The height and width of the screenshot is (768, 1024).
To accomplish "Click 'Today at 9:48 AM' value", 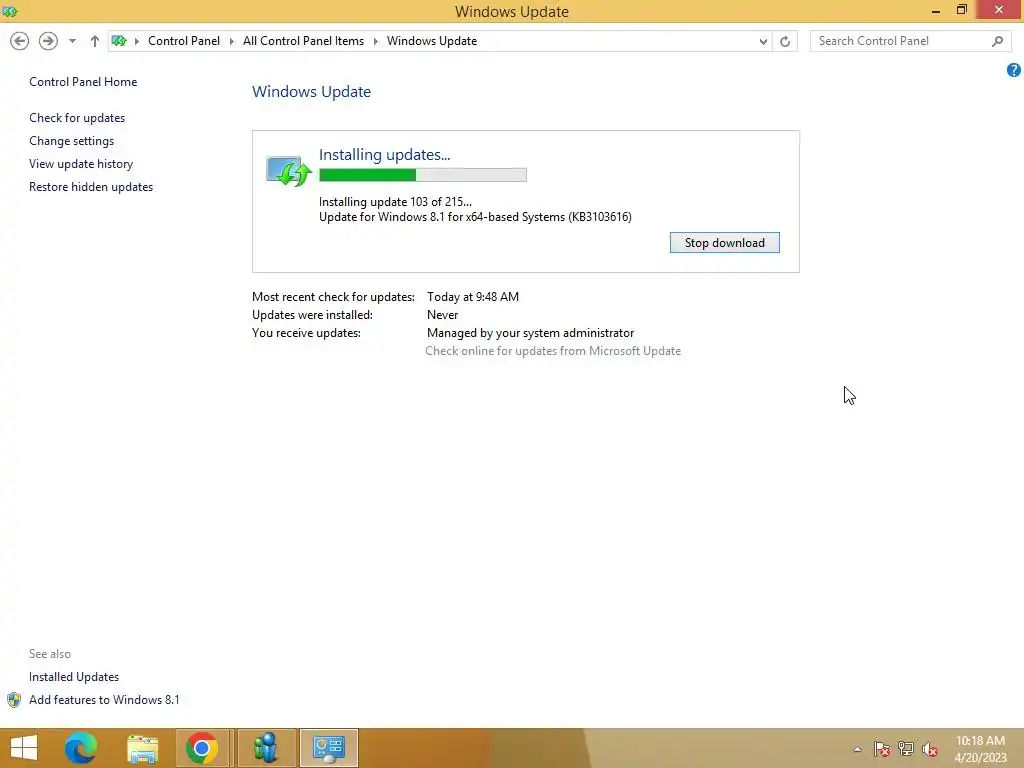I will click(473, 296).
